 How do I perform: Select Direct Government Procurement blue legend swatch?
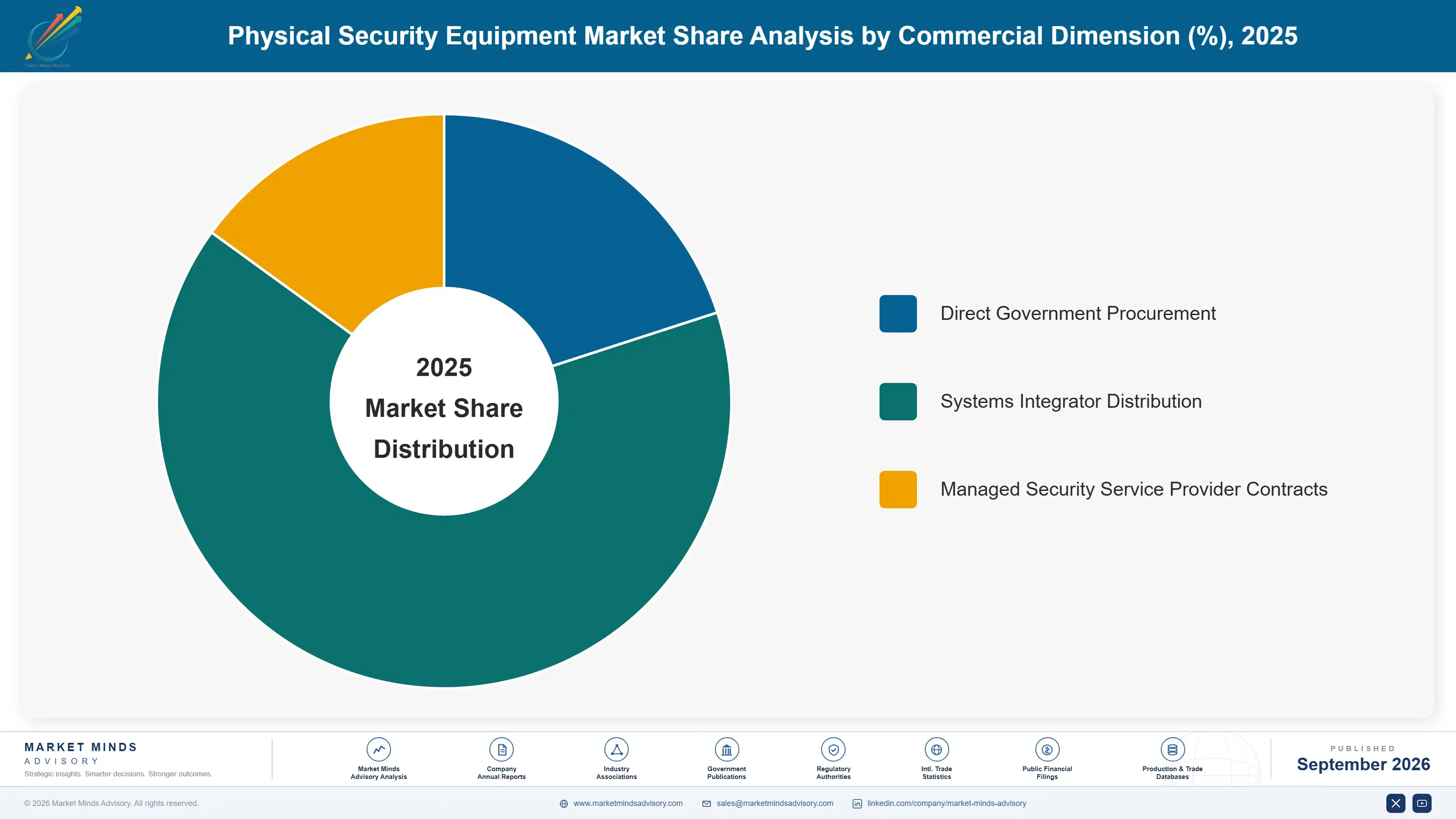(897, 313)
